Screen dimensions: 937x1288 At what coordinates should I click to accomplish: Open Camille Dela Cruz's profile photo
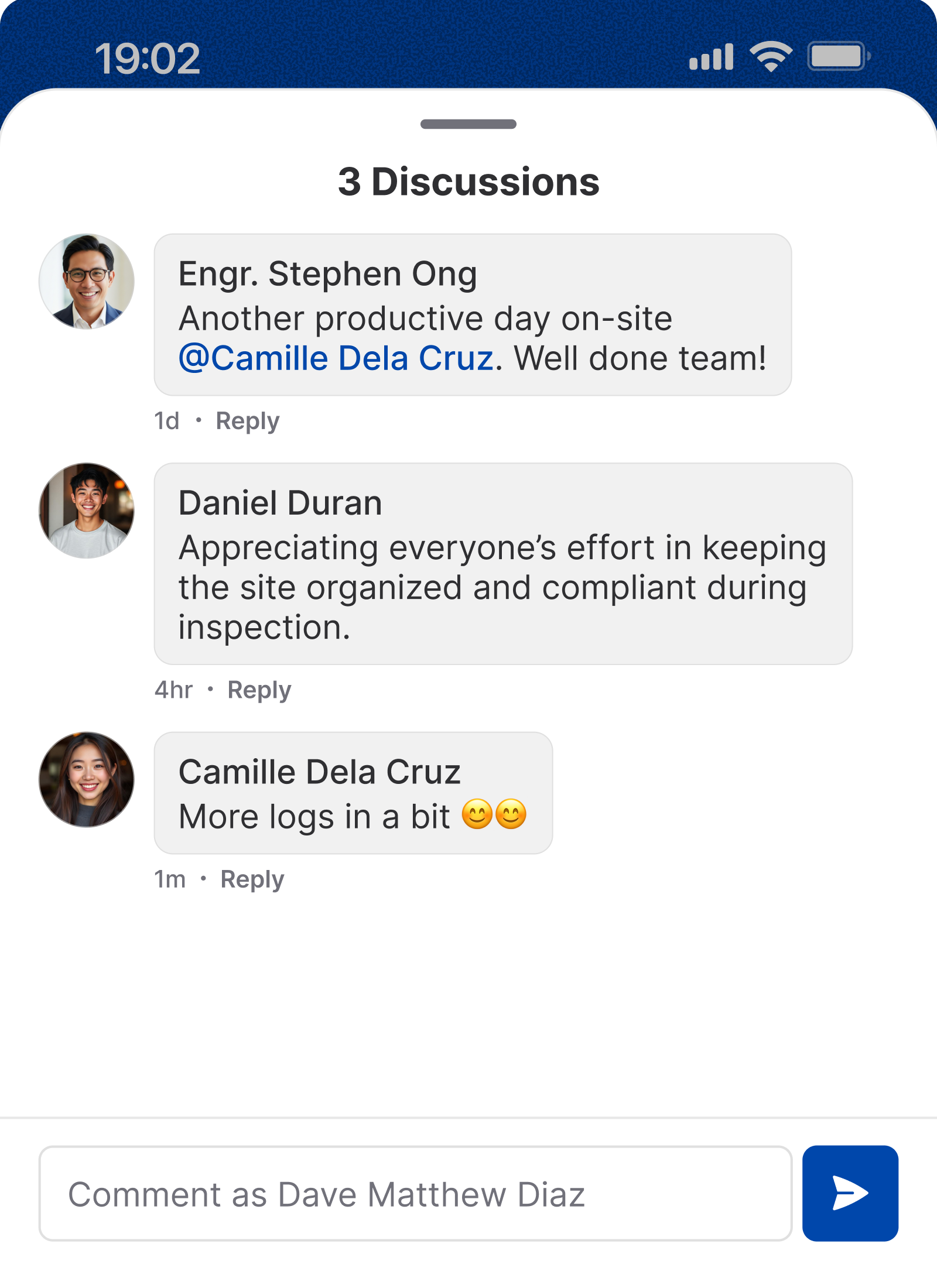87,779
